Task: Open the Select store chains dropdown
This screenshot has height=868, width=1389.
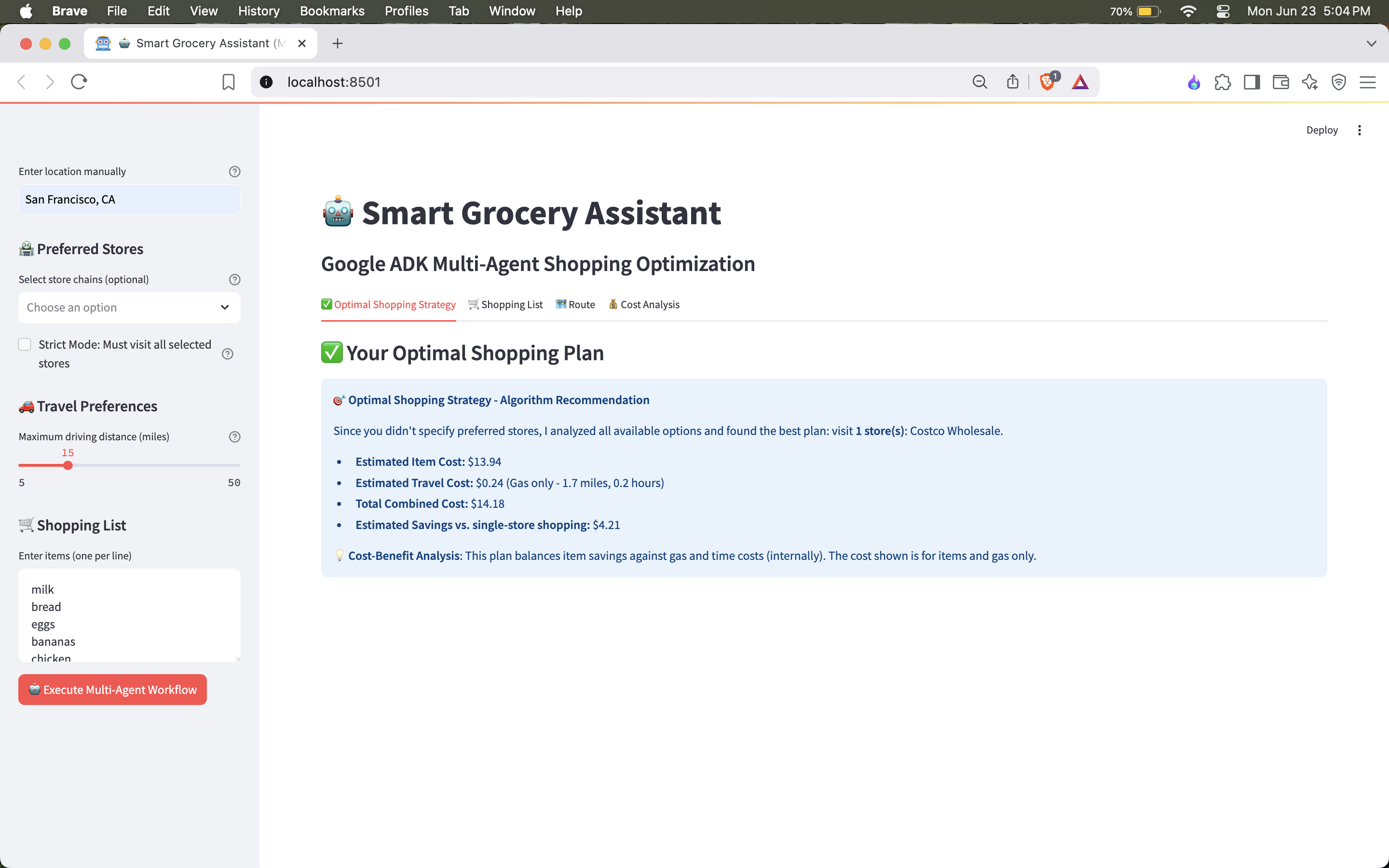Action: [x=129, y=308]
